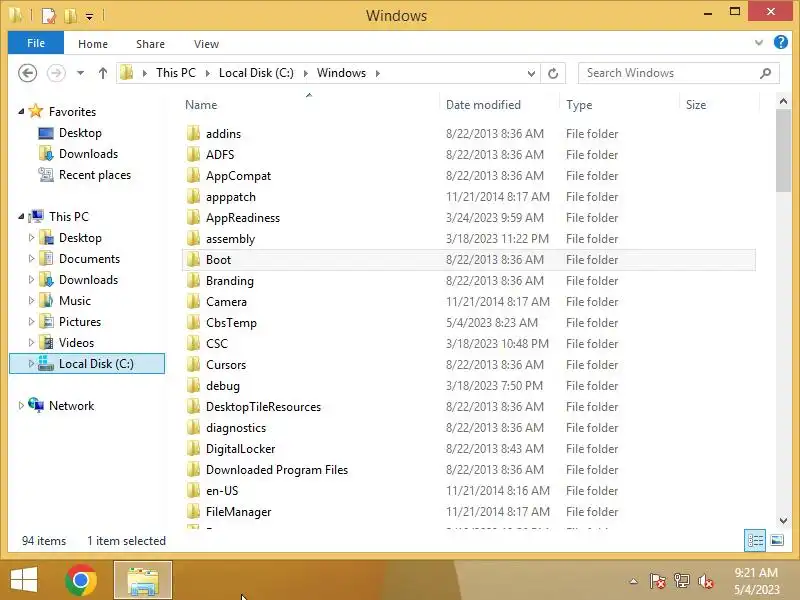Click the New folder quick access icon

70,16
